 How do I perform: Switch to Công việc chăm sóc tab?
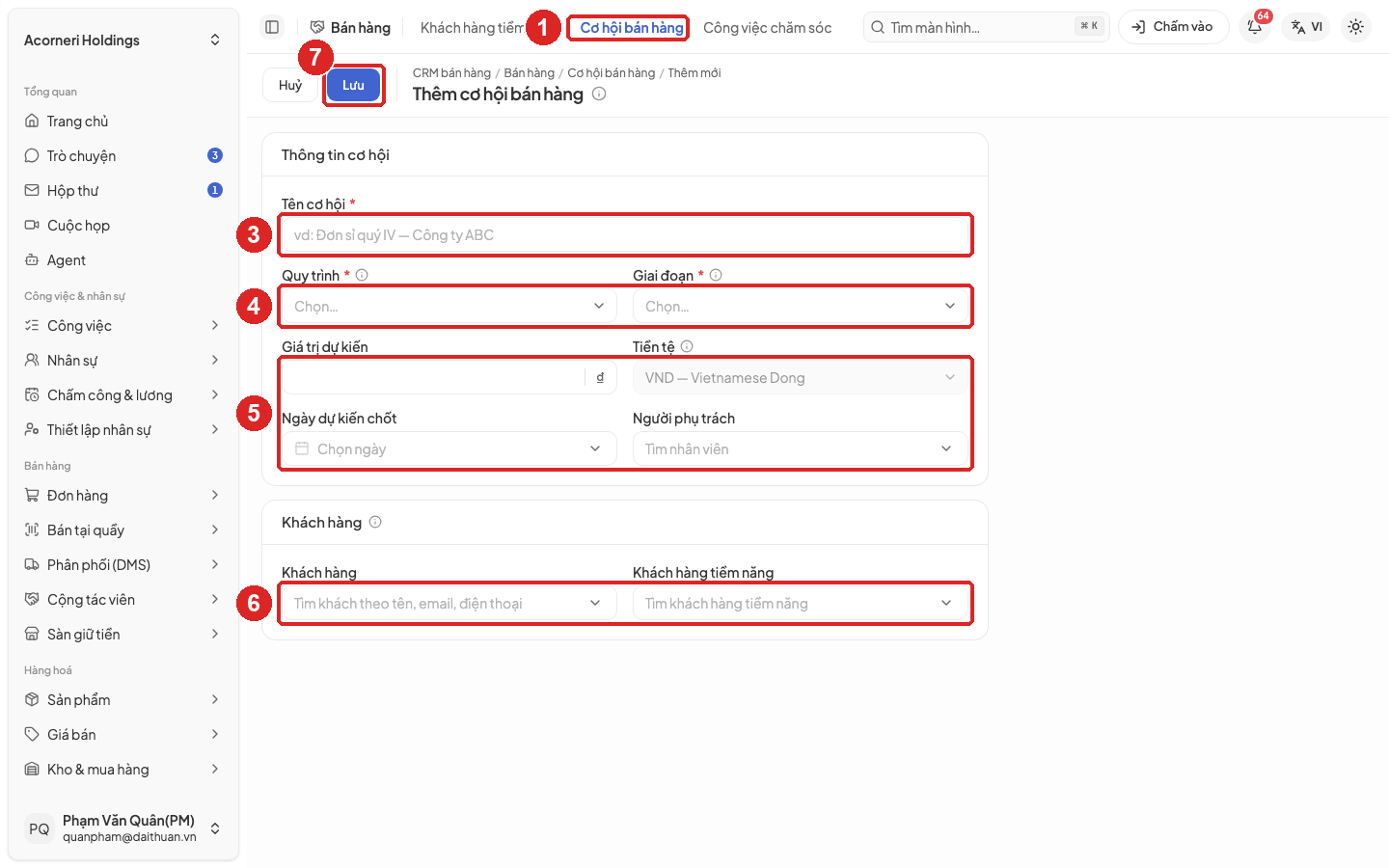(x=768, y=28)
